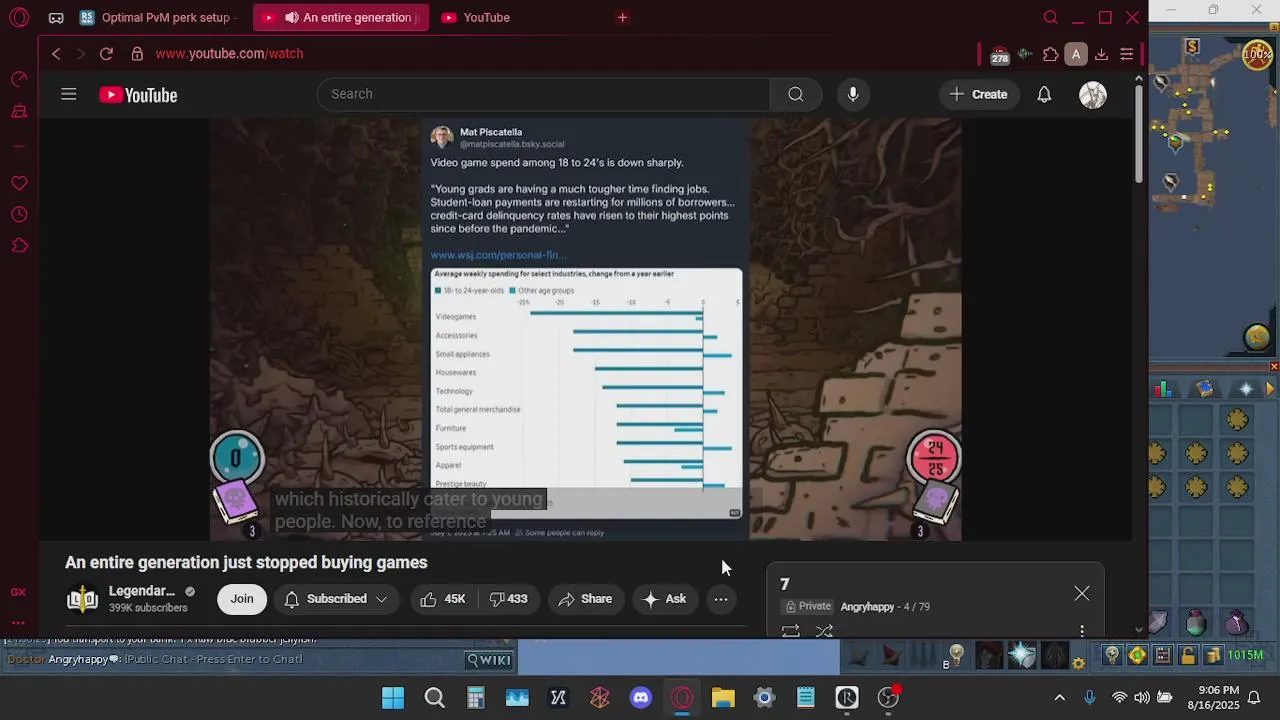
Task: Open OBS Studio from the taskbar
Action: coord(888,698)
